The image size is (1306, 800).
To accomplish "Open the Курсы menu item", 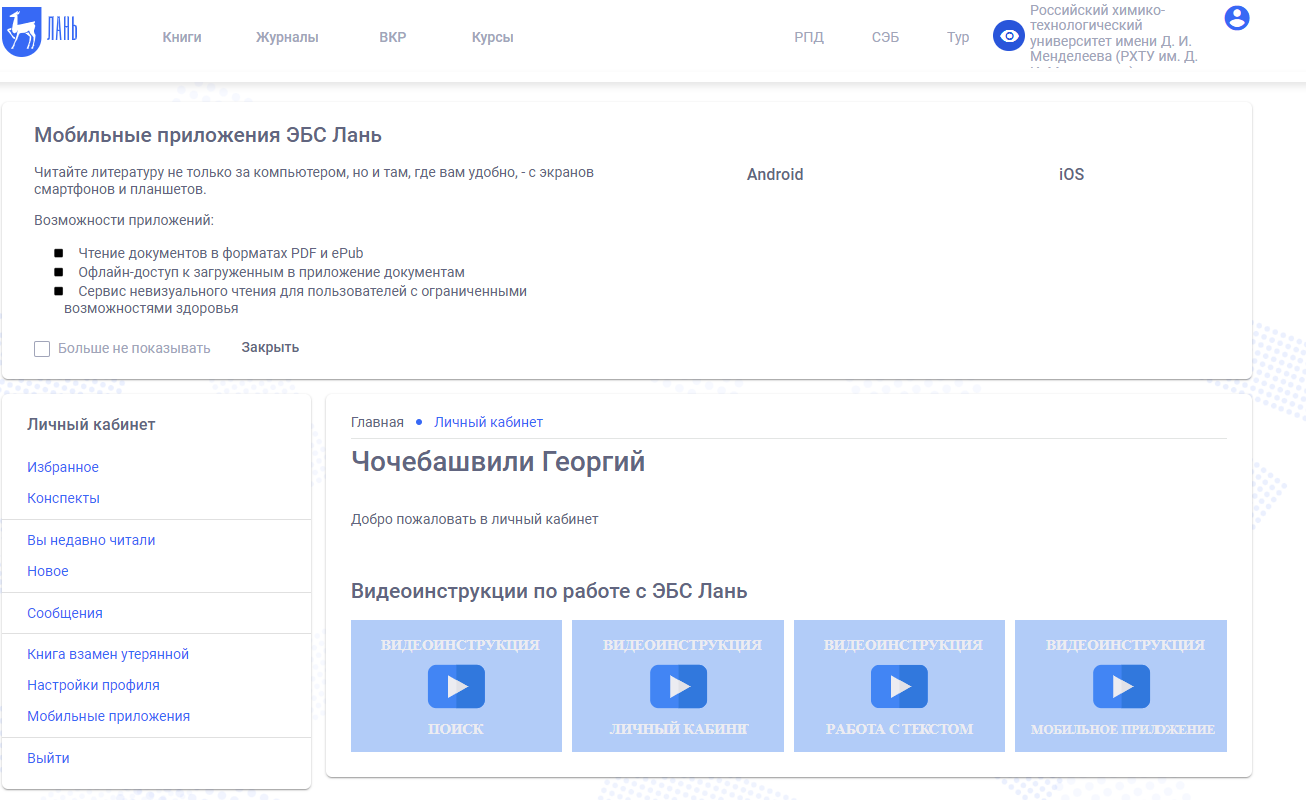I will 493,38.
